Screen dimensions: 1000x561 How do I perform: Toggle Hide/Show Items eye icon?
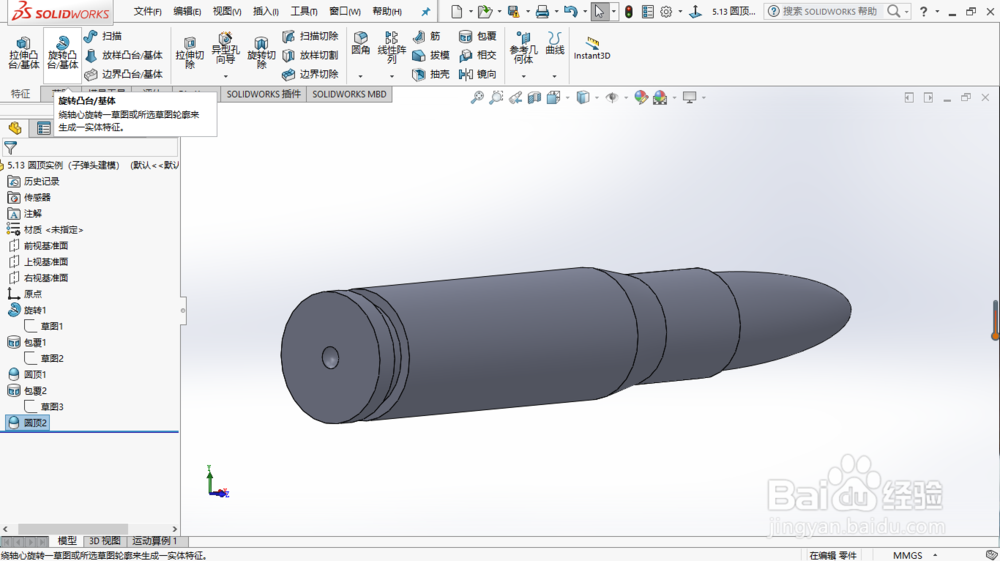pyautogui.click(x=612, y=98)
